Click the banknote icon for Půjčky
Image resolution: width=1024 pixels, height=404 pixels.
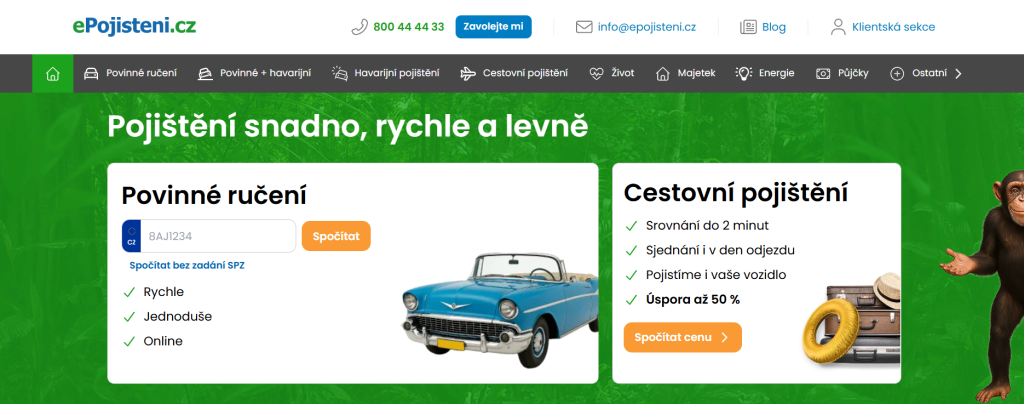pyautogui.click(x=823, y=73)
